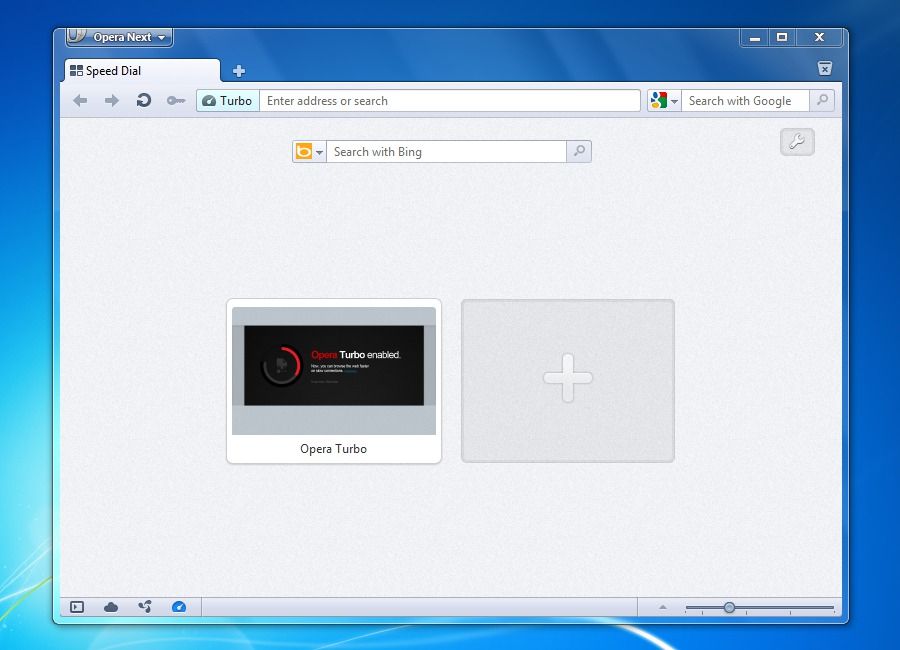The width and height of the screenshot is (900, 650).
Task: Open a new tab with the plus
Action: (x=238, y=71)
